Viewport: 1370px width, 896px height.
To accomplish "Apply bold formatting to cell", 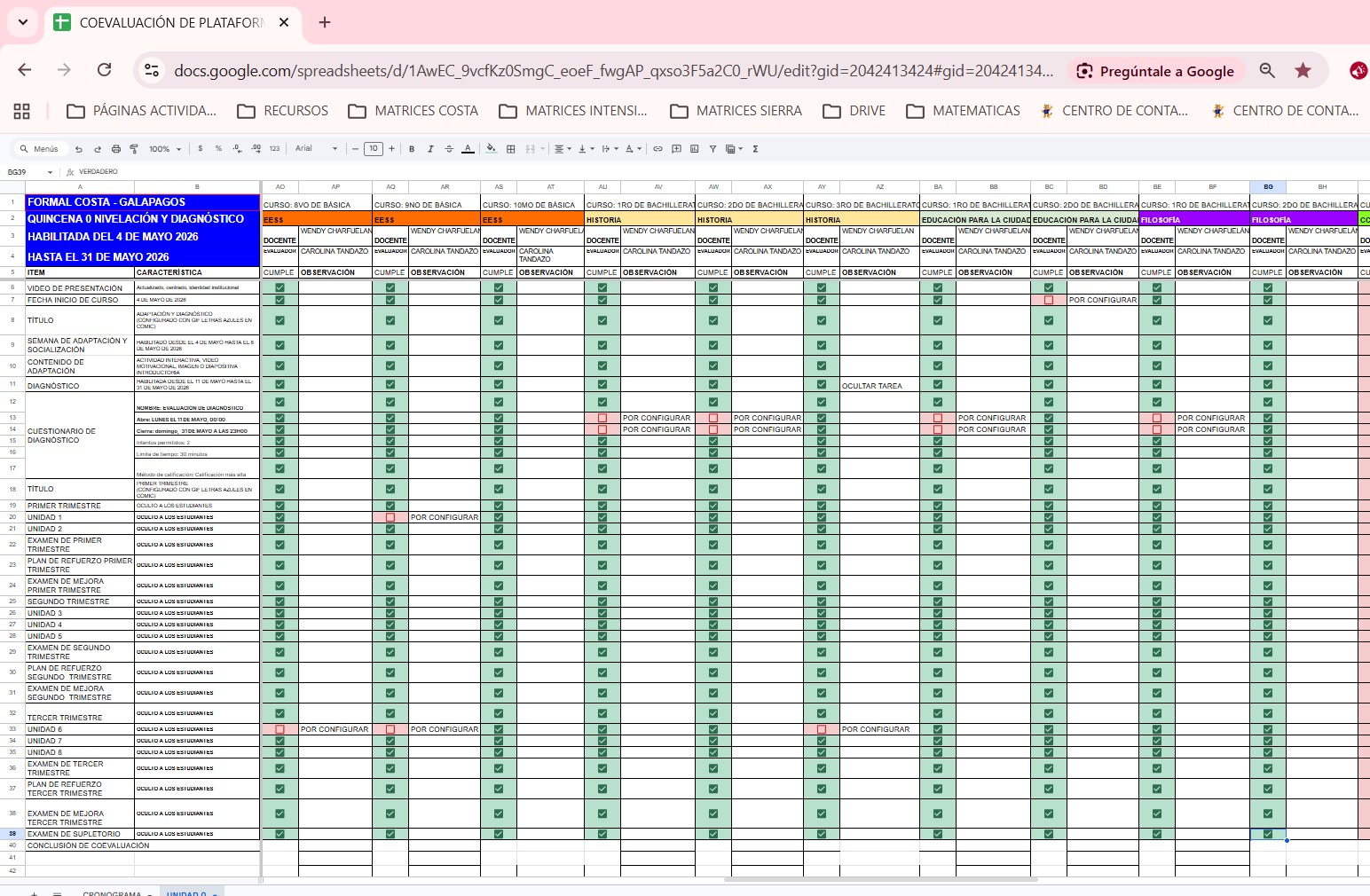I will point(412,149).
